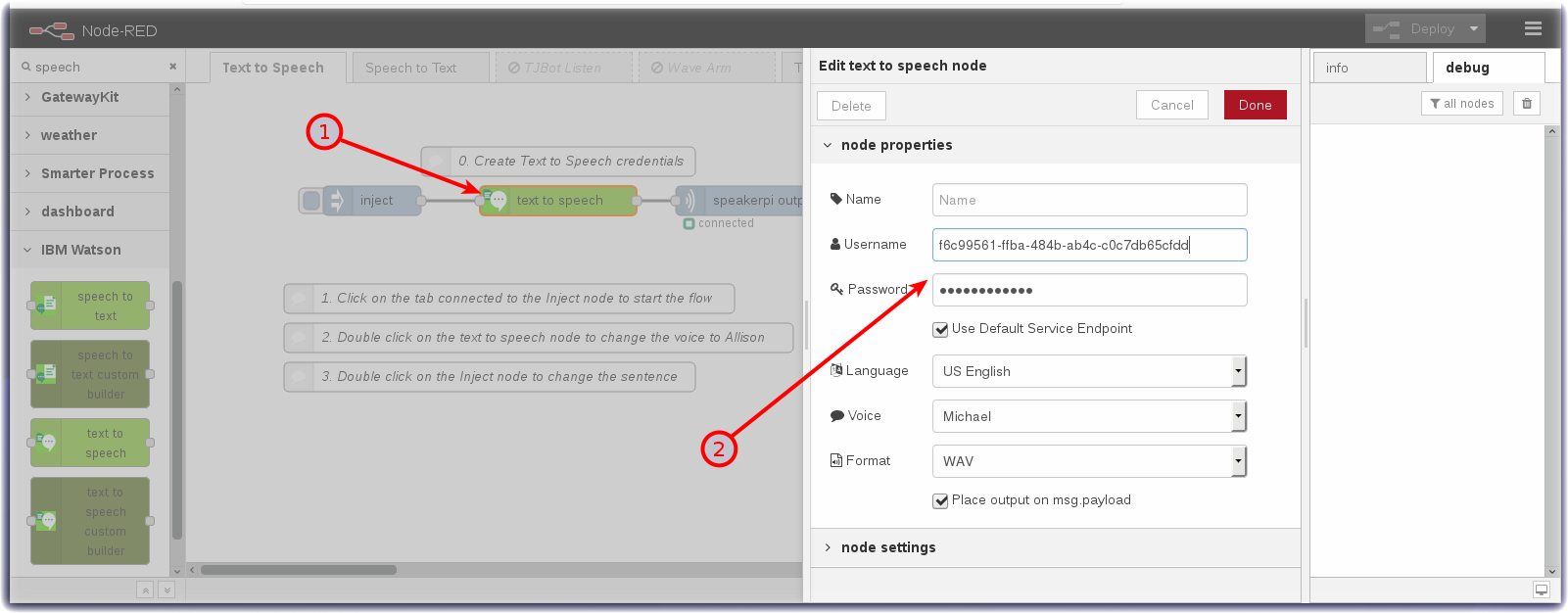Image resolution: width=1568 pixels, height=613 pixels.
Task: Select comment node Create Text to Speech credentials
Action: [x=558, y=162]
